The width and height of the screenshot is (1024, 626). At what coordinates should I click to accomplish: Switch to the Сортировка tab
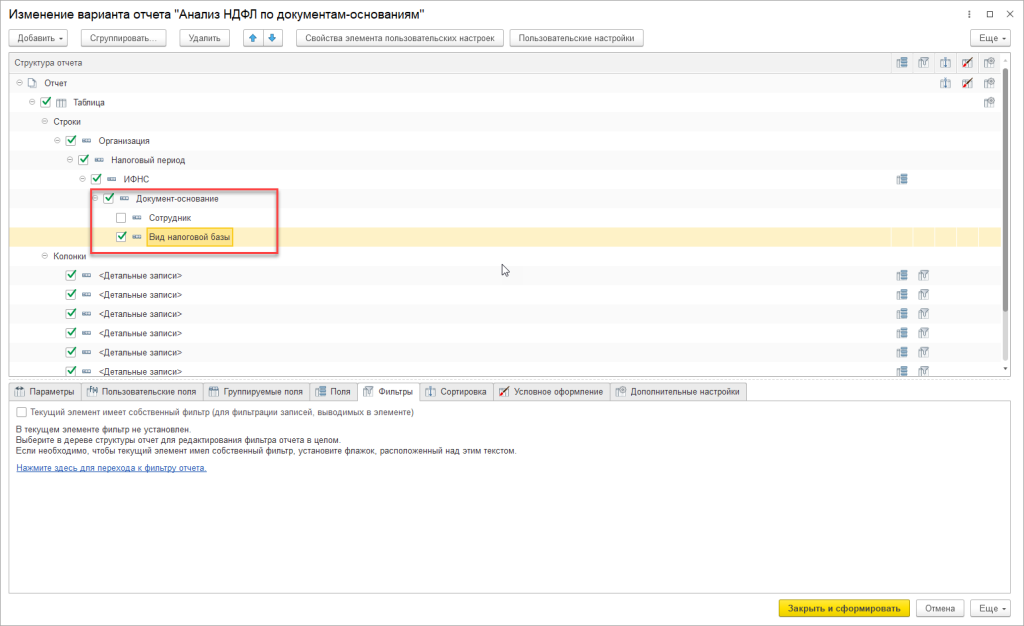point(456,392)
